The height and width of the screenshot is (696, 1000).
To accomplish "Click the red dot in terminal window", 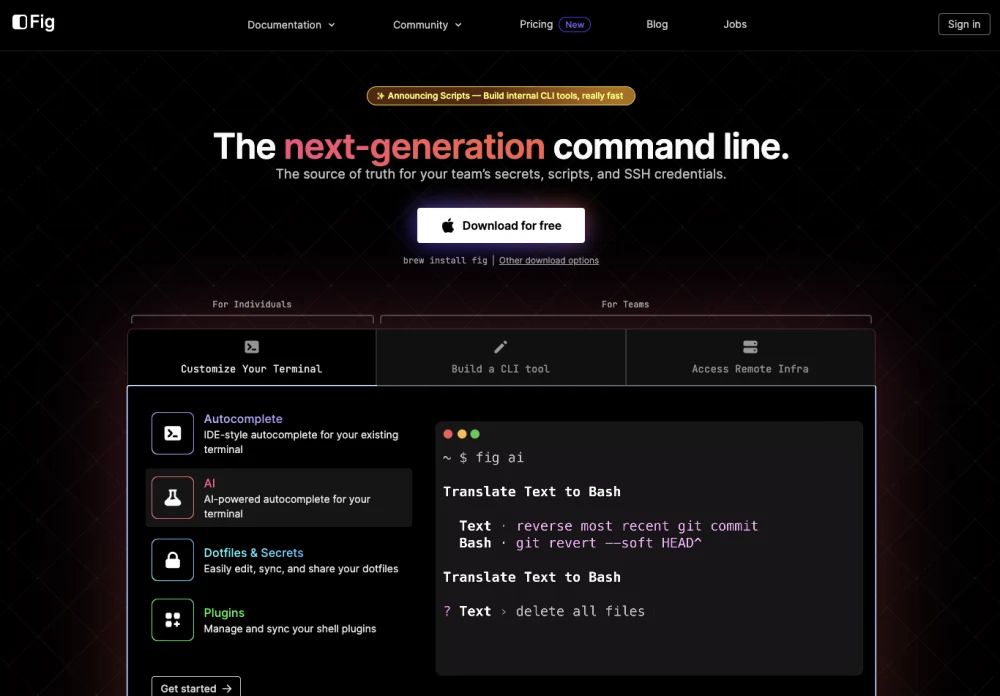I will [448, 434].
